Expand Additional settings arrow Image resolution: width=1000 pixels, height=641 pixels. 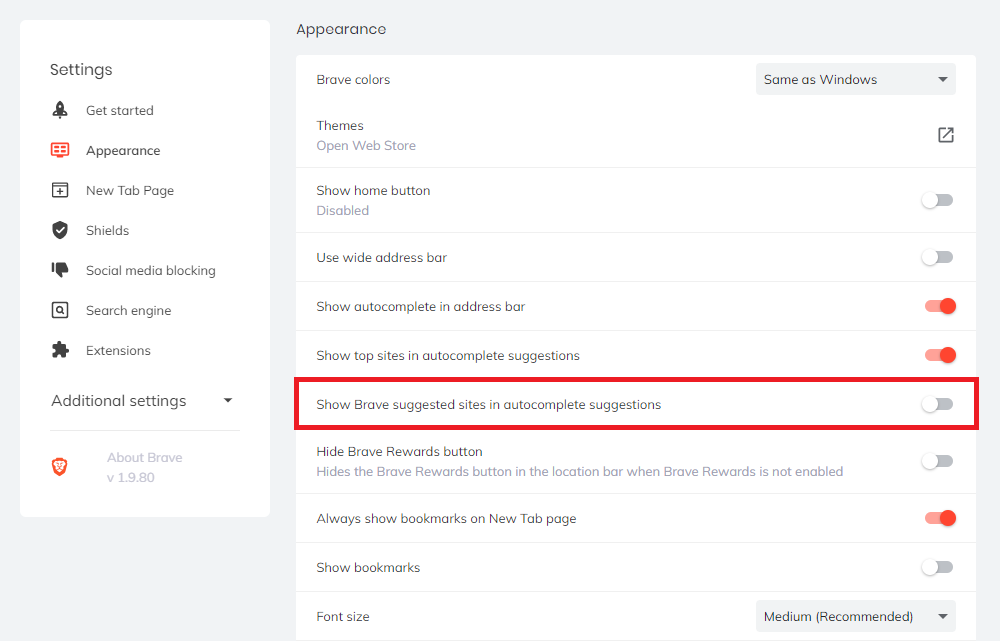(228, 401)
